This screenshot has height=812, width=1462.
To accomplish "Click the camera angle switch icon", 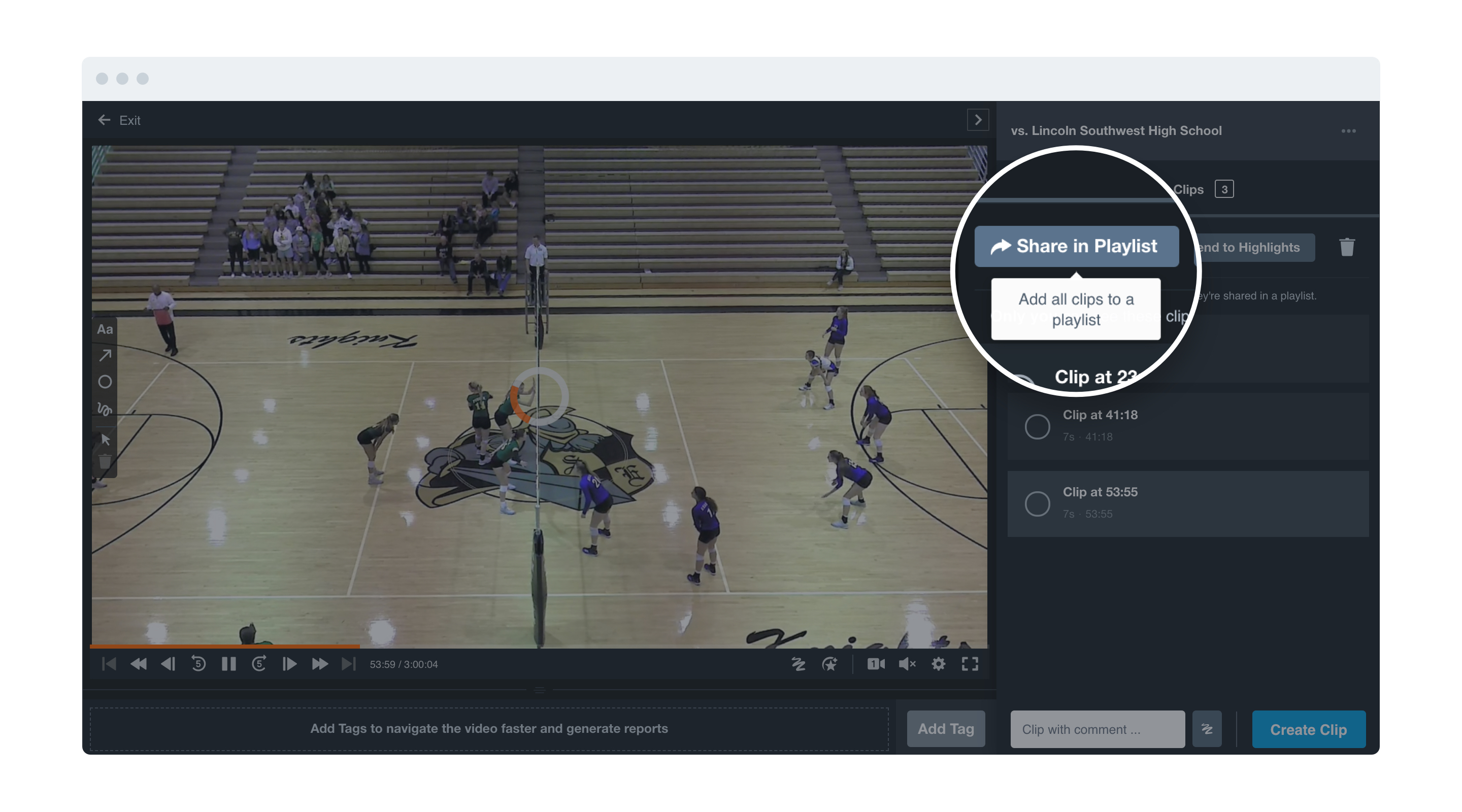I will coord(876,664).
